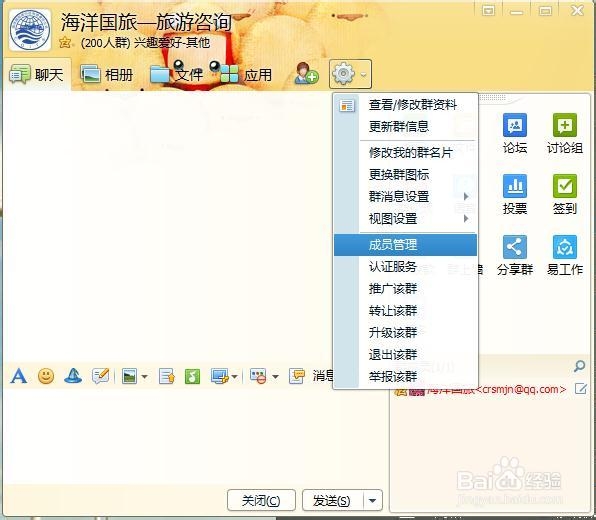Click the member search magnifier icon
596x520 pixels.
(x=579, y=366)
